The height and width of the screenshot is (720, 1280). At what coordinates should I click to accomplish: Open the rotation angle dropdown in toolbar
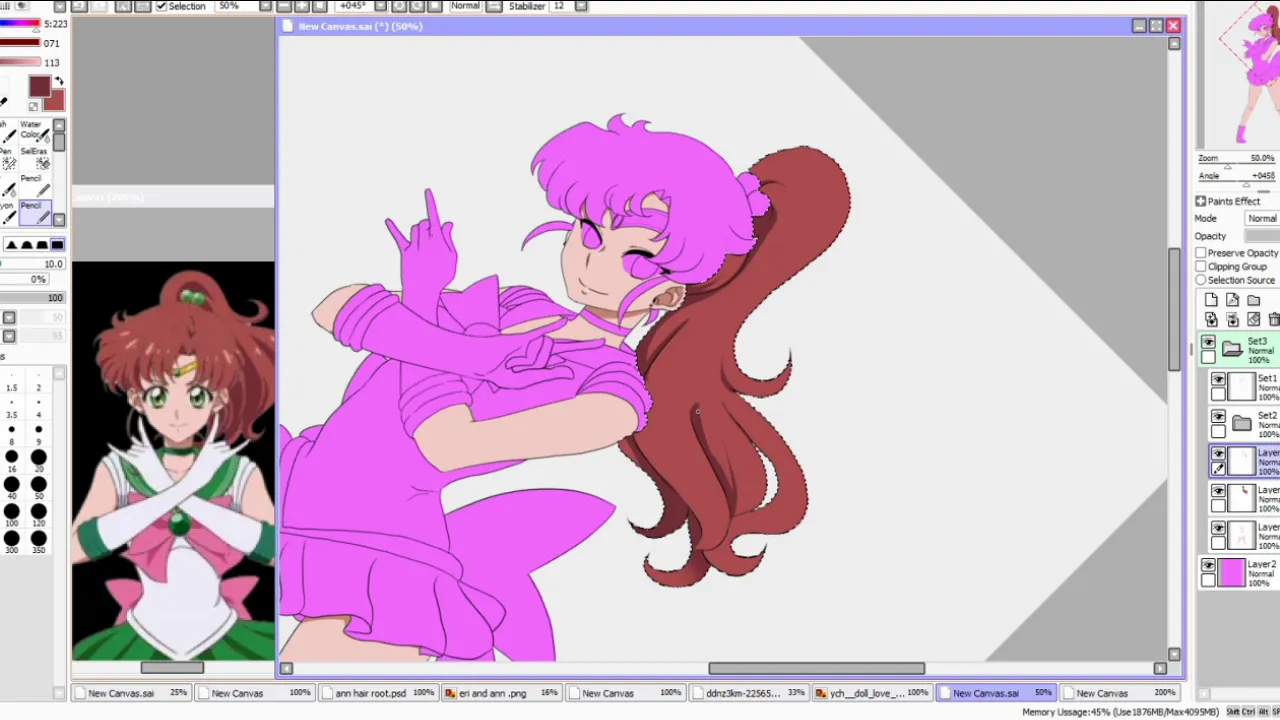(x=380, y=6)
